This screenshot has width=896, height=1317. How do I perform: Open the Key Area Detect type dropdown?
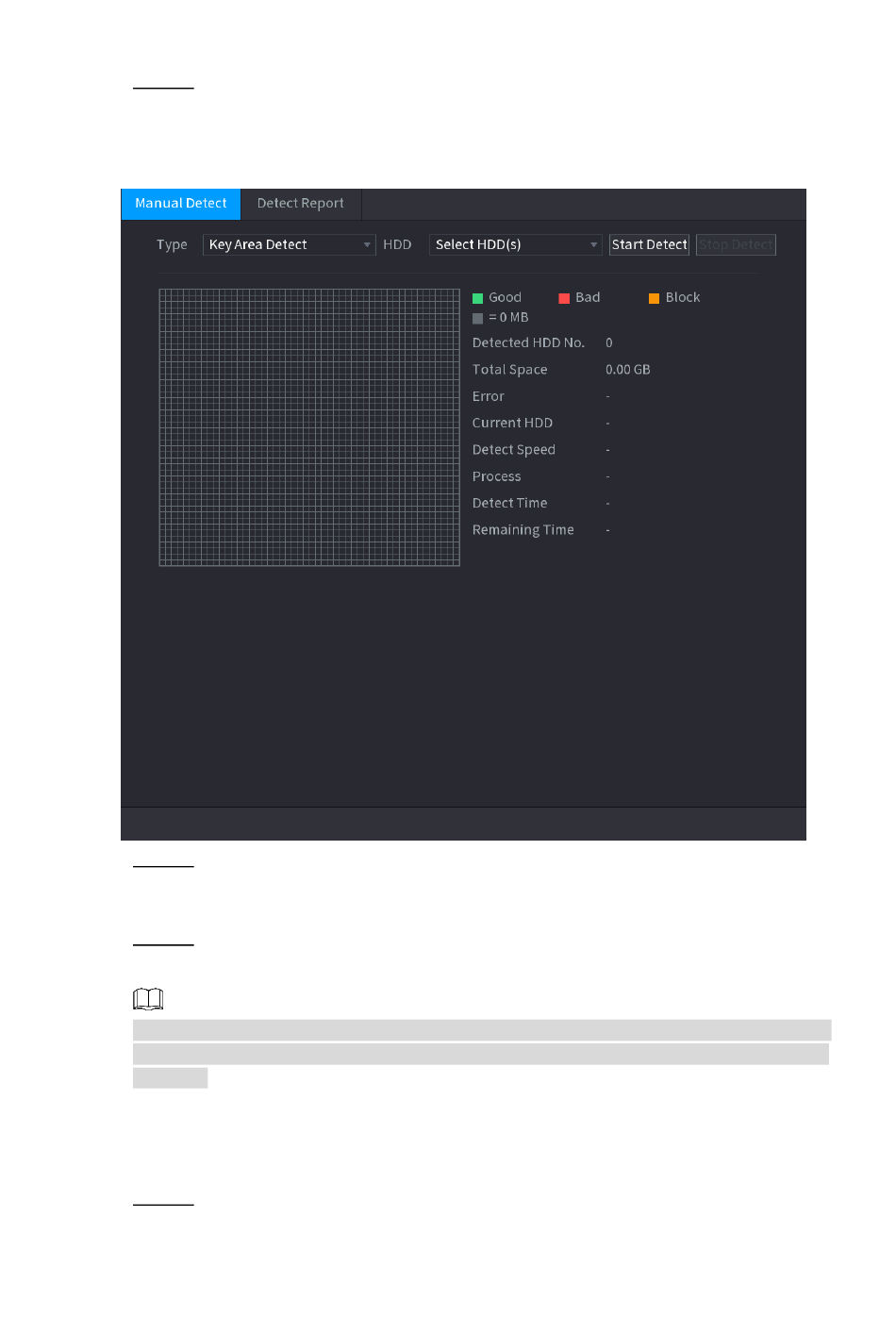(x=290, y=245)
